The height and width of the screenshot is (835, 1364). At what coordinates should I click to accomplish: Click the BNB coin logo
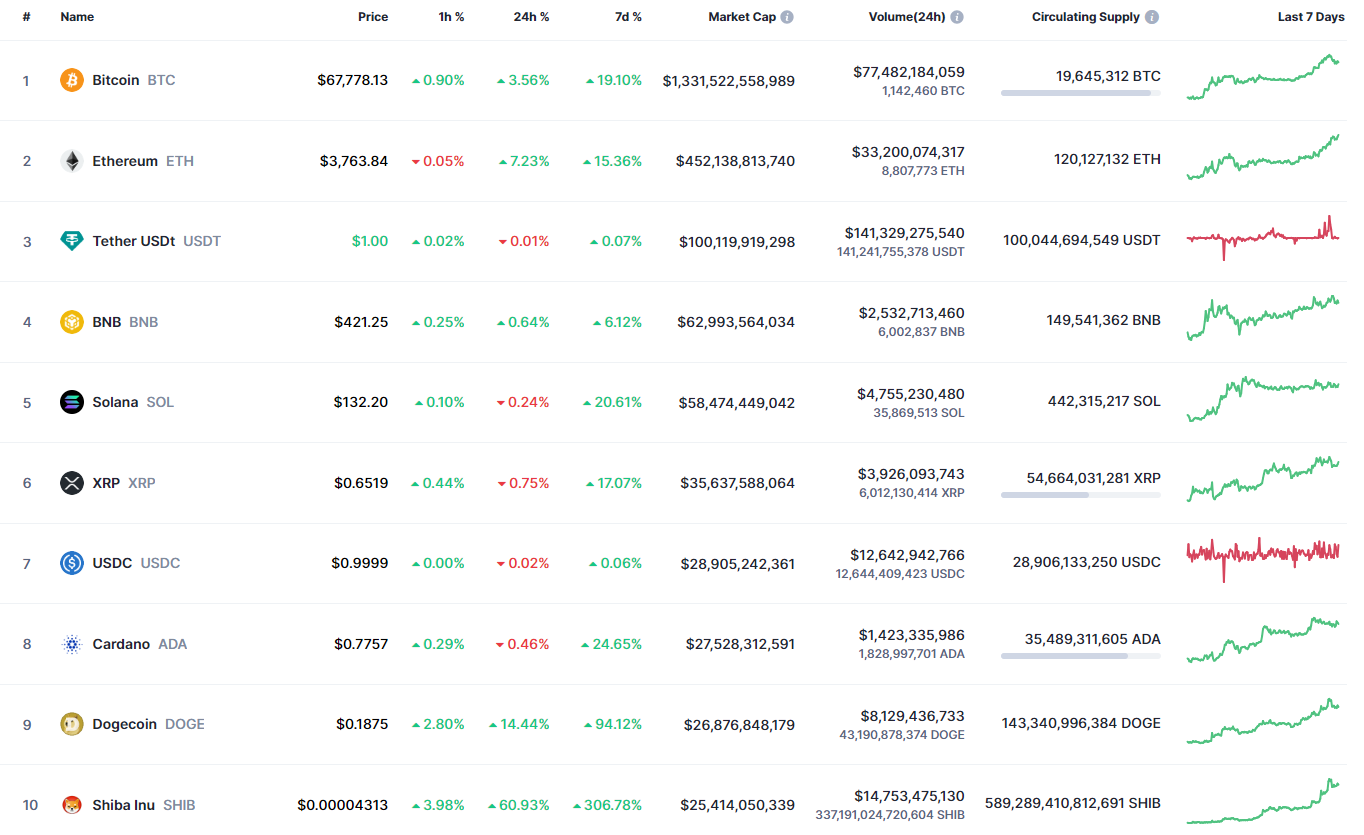71,322
